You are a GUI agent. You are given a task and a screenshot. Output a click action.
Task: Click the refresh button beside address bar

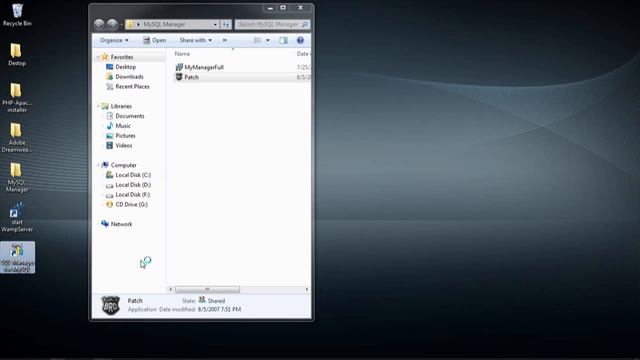click(x=226, y=24)
